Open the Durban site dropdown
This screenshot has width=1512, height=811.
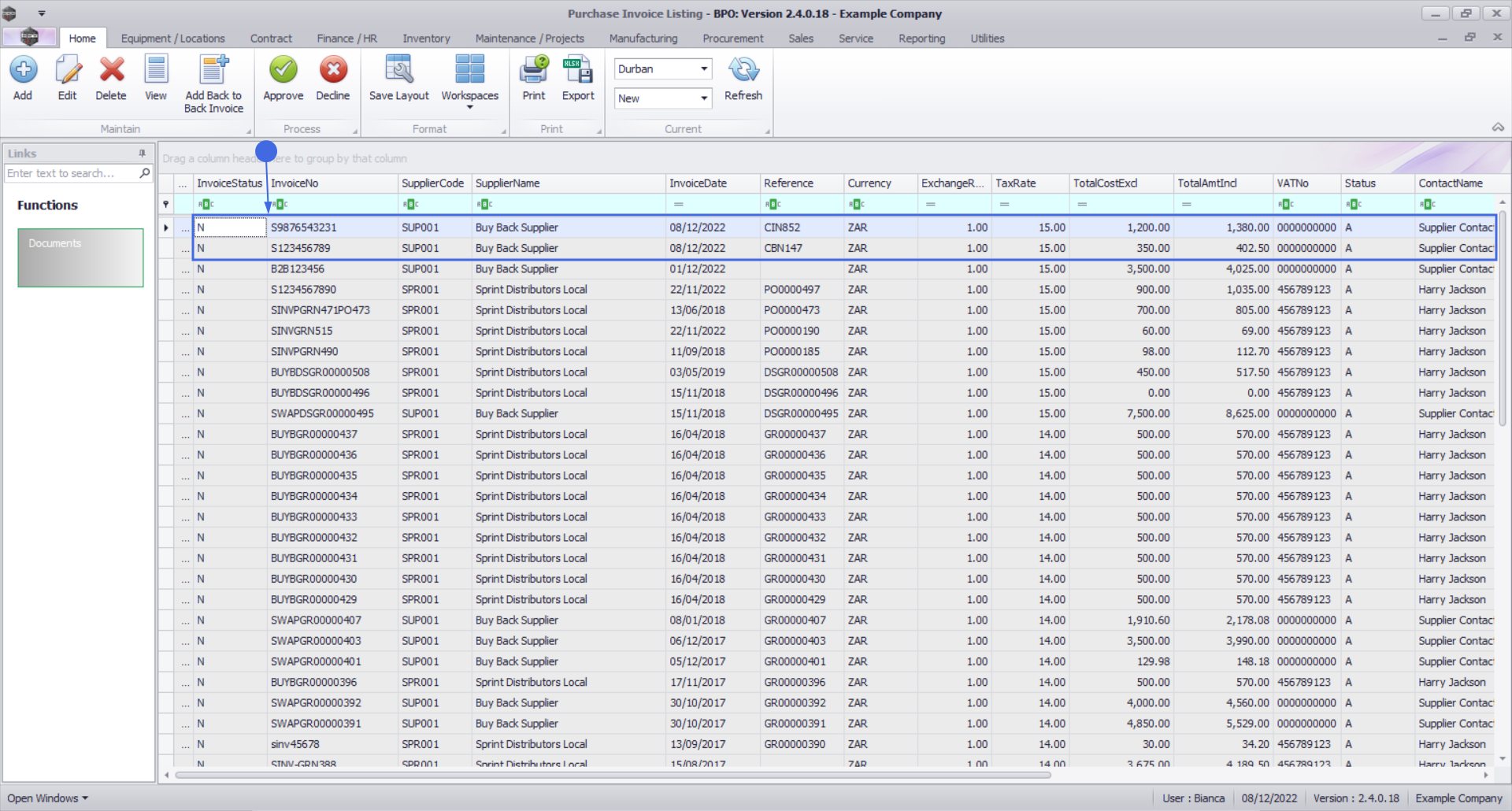pos(703,69)
